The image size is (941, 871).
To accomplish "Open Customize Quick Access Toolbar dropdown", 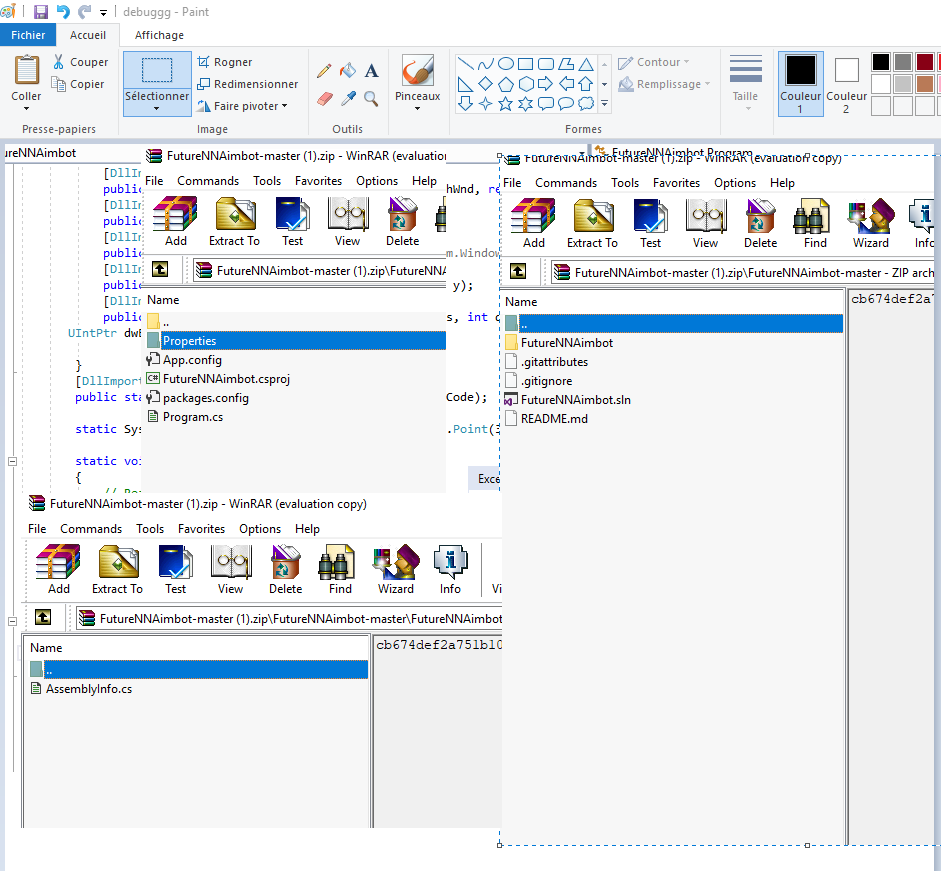I will pyautogui.click(x=103, y=12).
